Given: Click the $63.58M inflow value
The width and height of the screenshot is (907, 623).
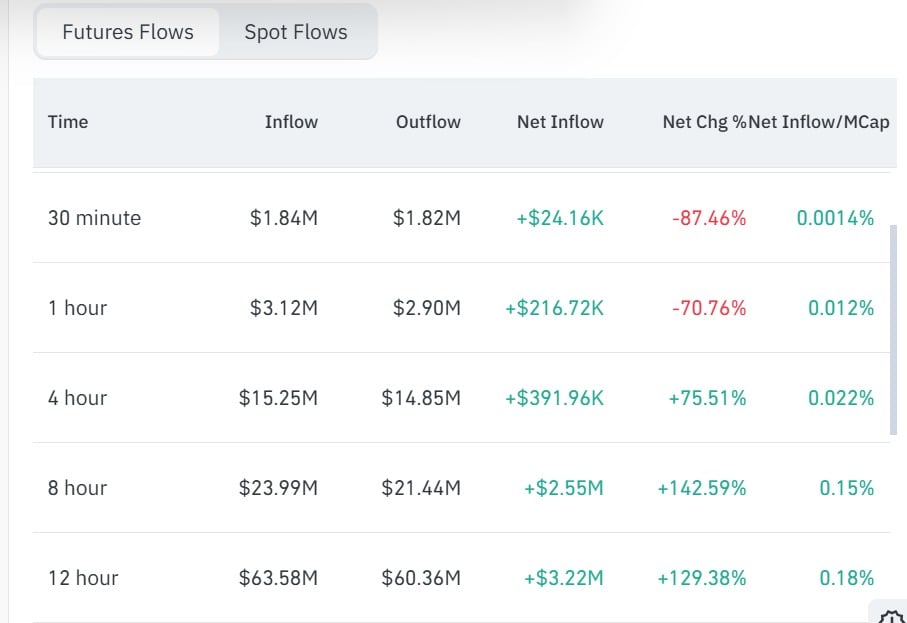Looking at the screenshot, I should 278,578.
